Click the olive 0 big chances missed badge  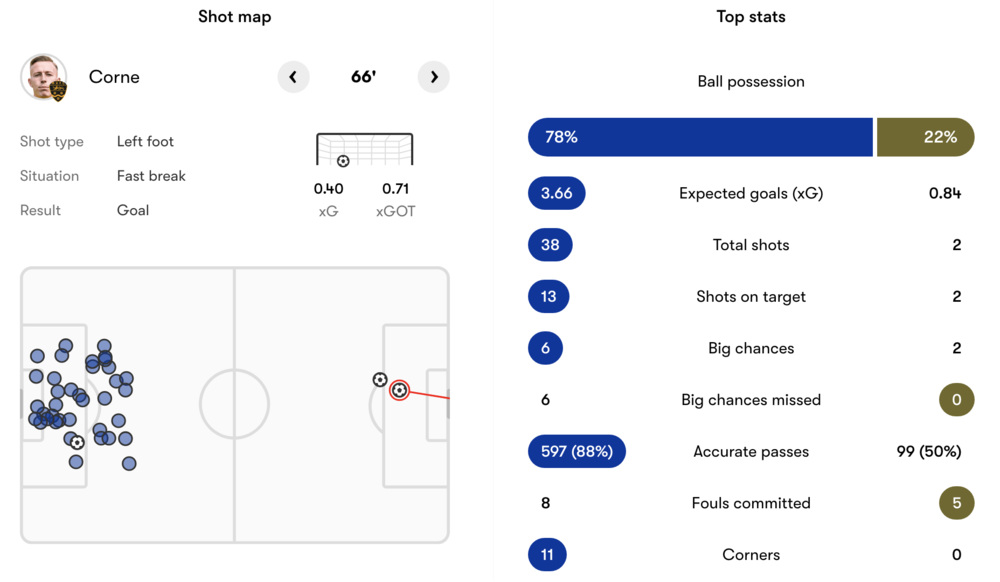click(x=956, y=400)
